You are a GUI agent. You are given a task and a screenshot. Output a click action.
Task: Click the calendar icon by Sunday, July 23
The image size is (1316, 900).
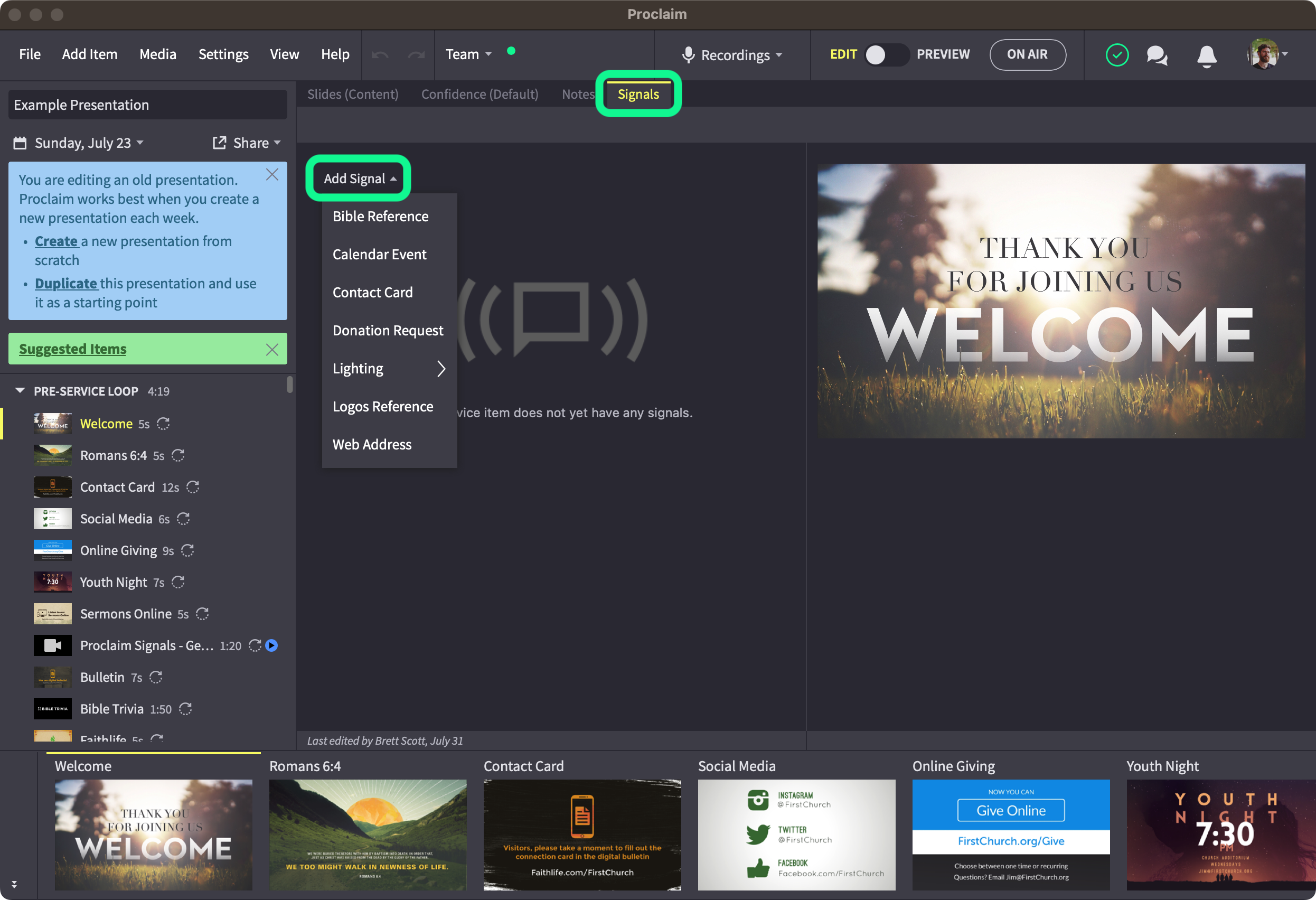[x=20, y=143]
